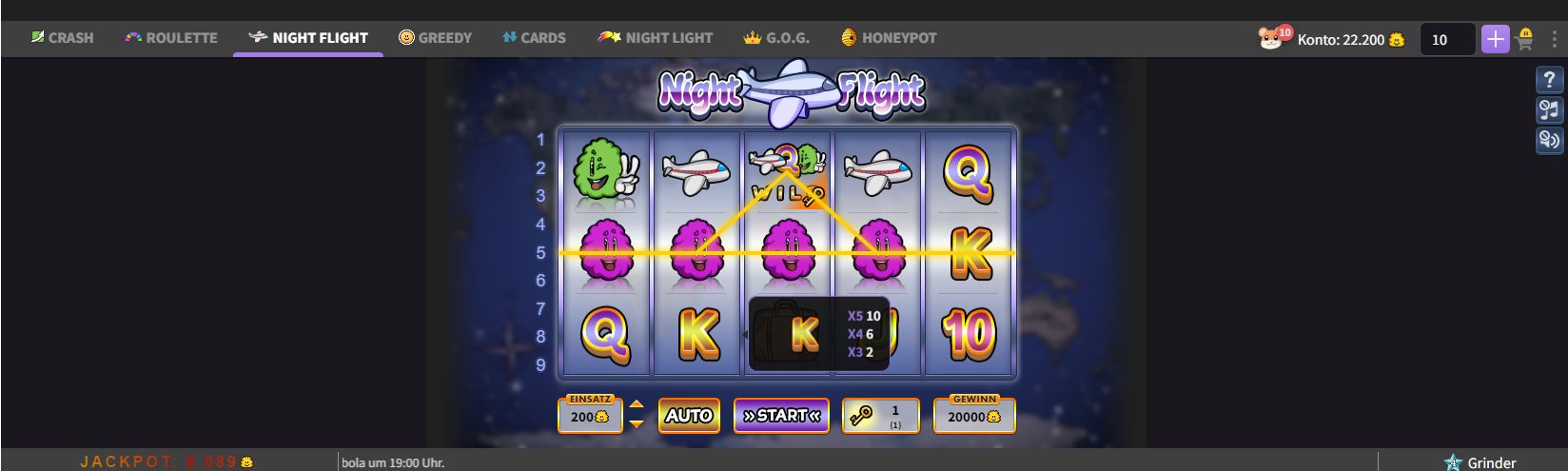Switch to the ROULETTE game tab

click(171, 38)
